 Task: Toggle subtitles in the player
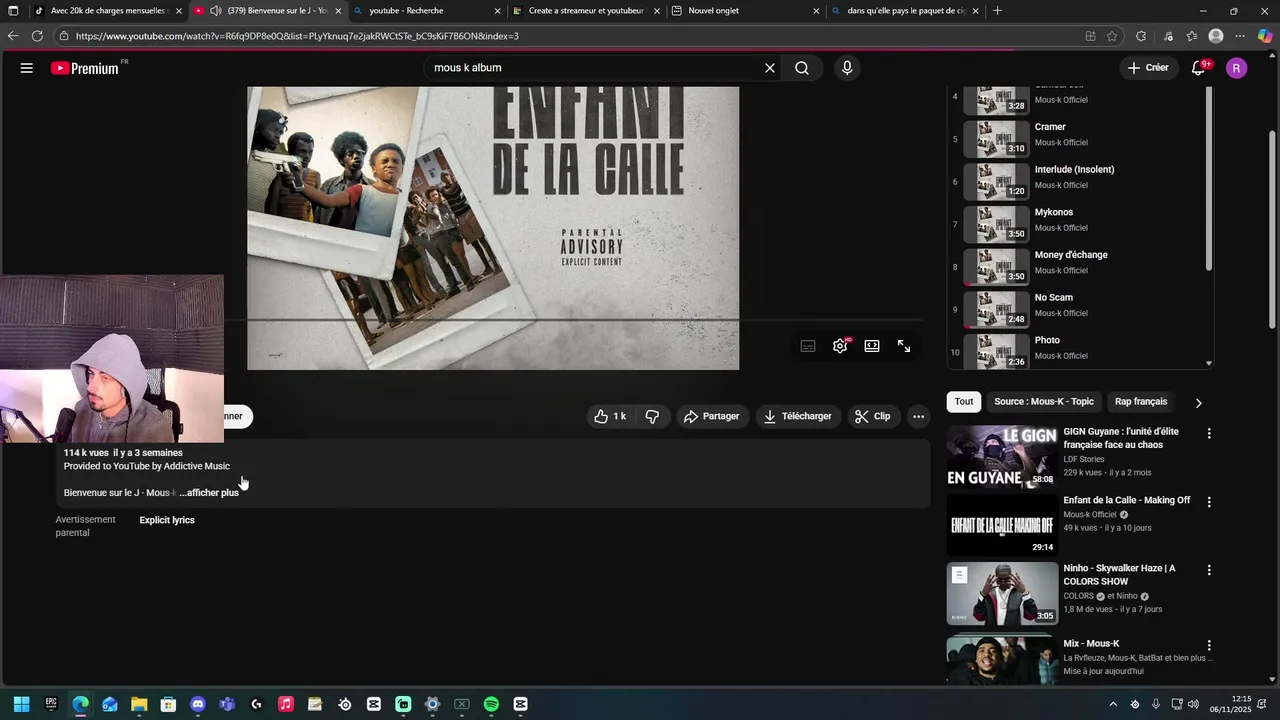pos(808,346)
